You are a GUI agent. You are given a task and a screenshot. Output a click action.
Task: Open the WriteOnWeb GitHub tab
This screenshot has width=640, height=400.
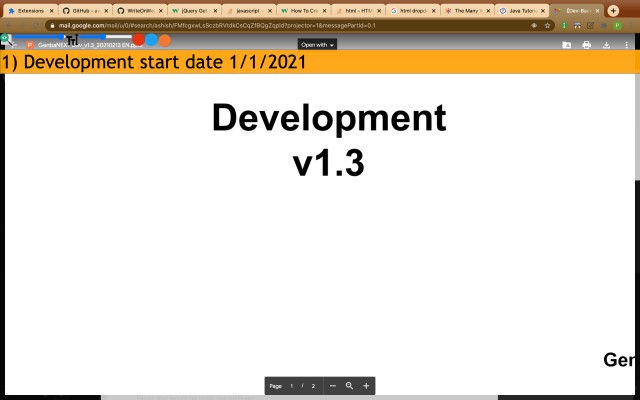pos(140,11)
